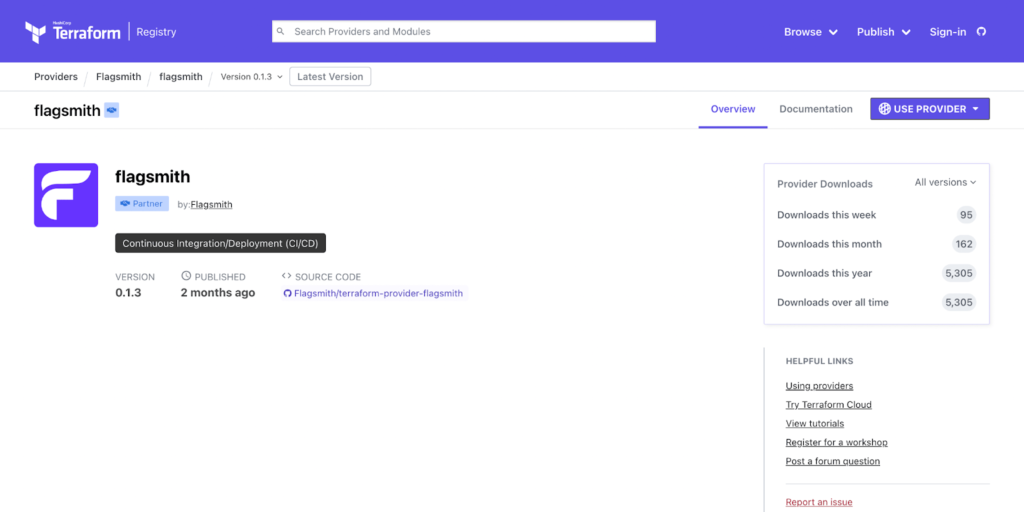Focus the Search Providers and Modules field
The image size is (1024, 512).
pyautogui.click(x=464, y=31)
